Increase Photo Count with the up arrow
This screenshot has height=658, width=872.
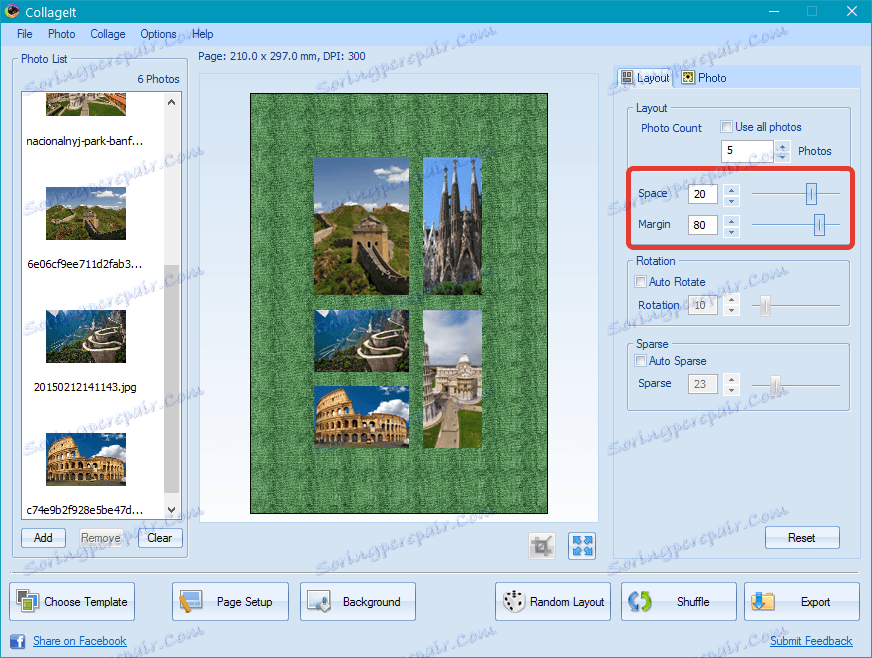782,146
